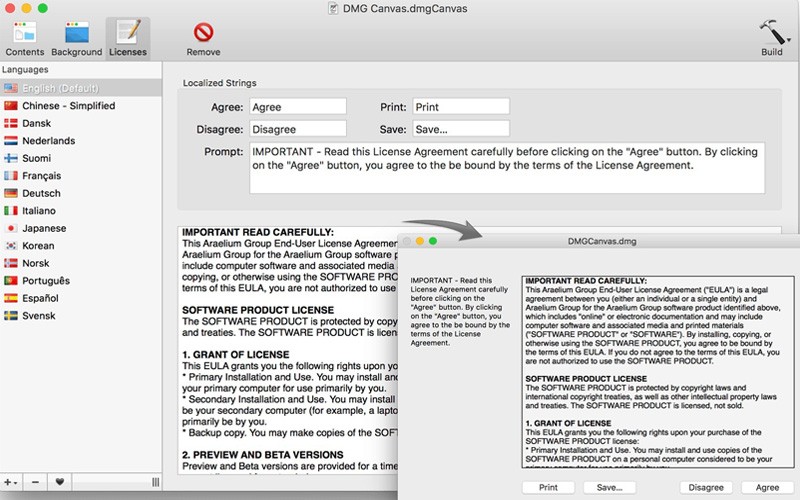Select the Français language row
This screenshot has height=500, width=800.
81,176
